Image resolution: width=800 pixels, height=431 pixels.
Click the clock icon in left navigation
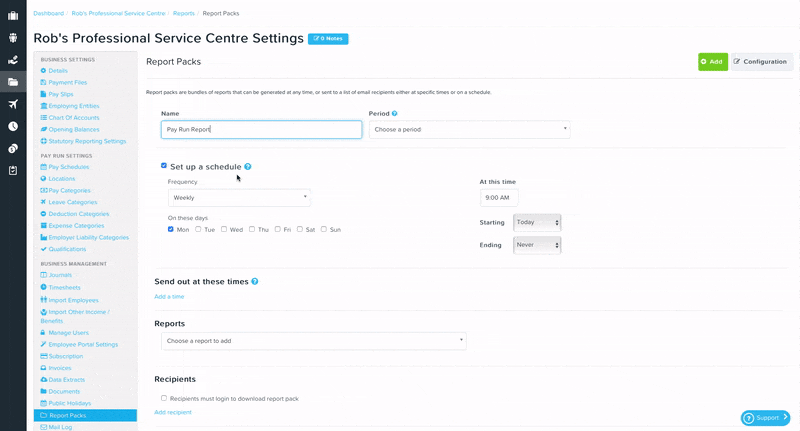pyautogui.click(x=13, y=126)
